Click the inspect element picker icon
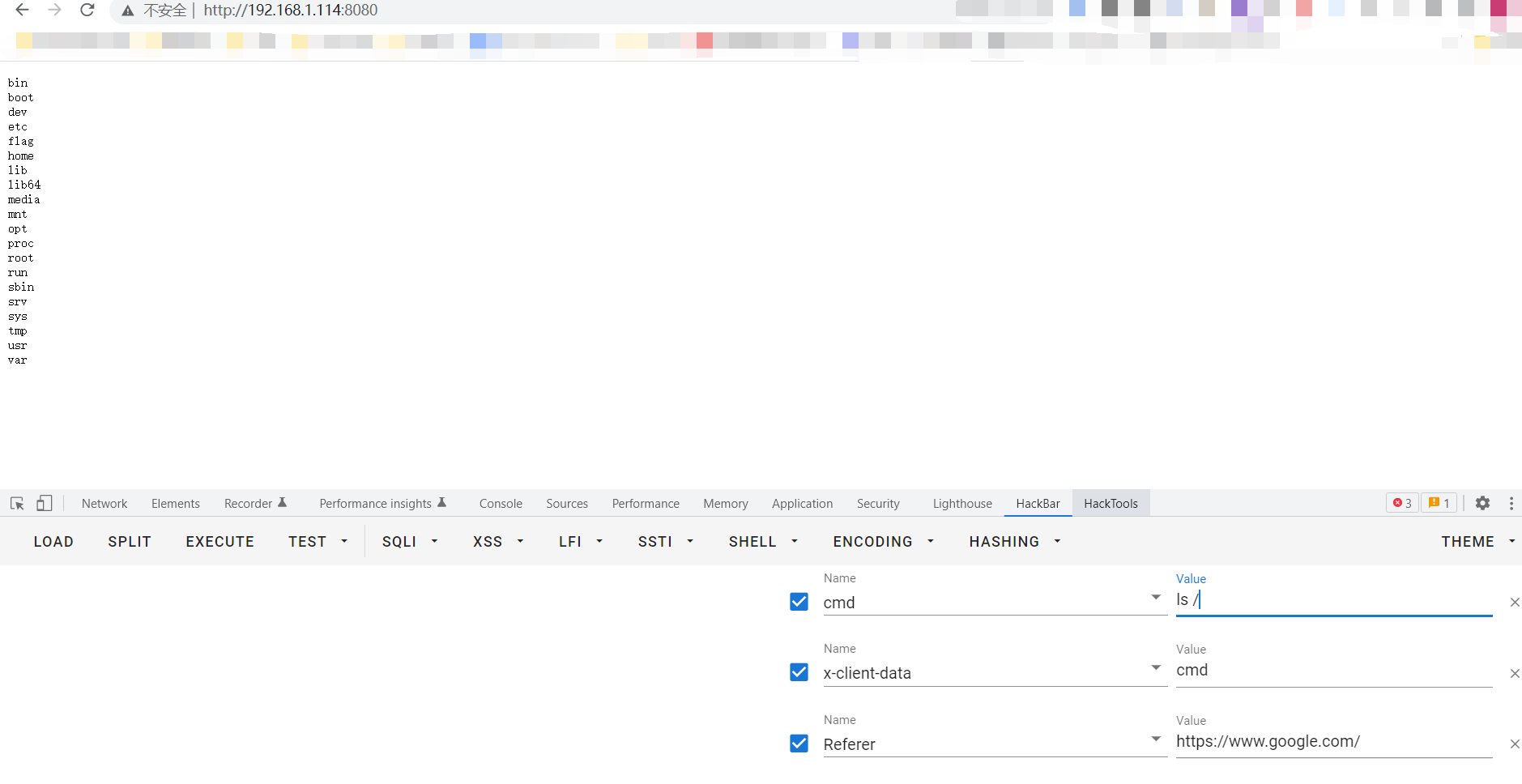1522x784 pixels. click(17, 503)
